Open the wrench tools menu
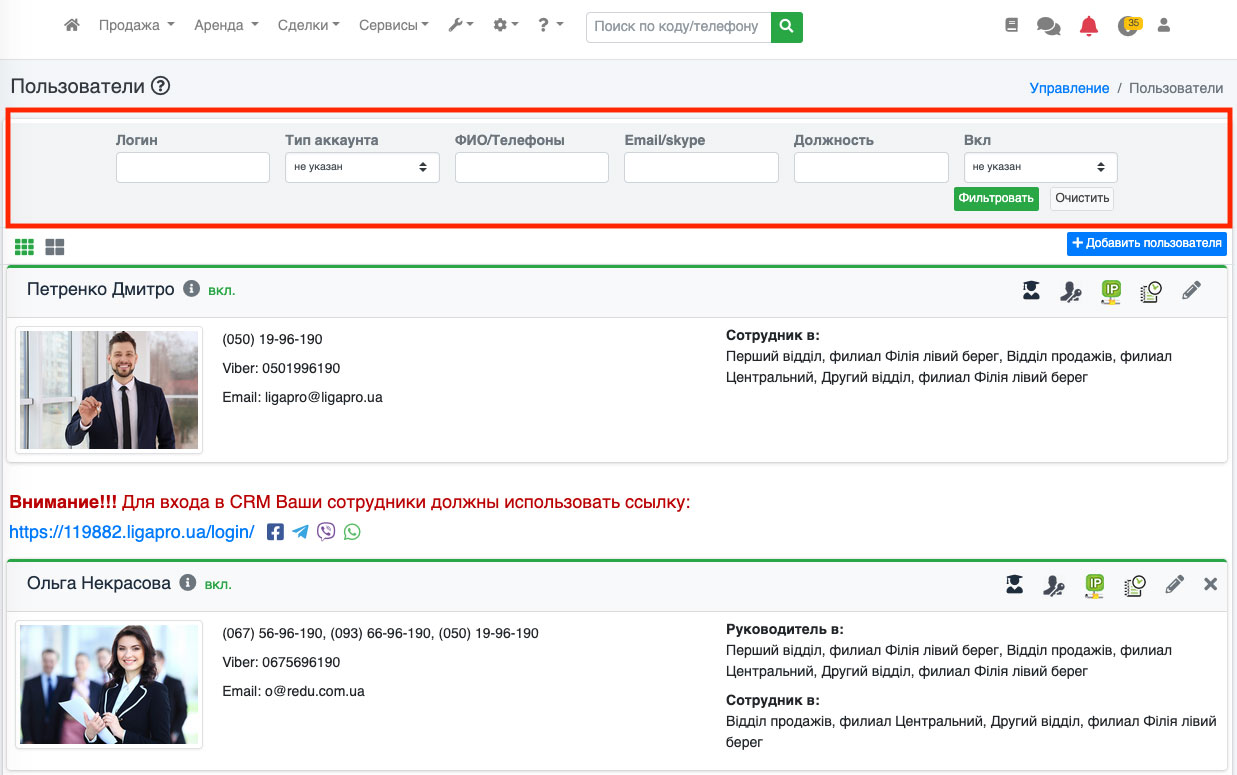Screen dimensions: 1237x775 (461, 26)
